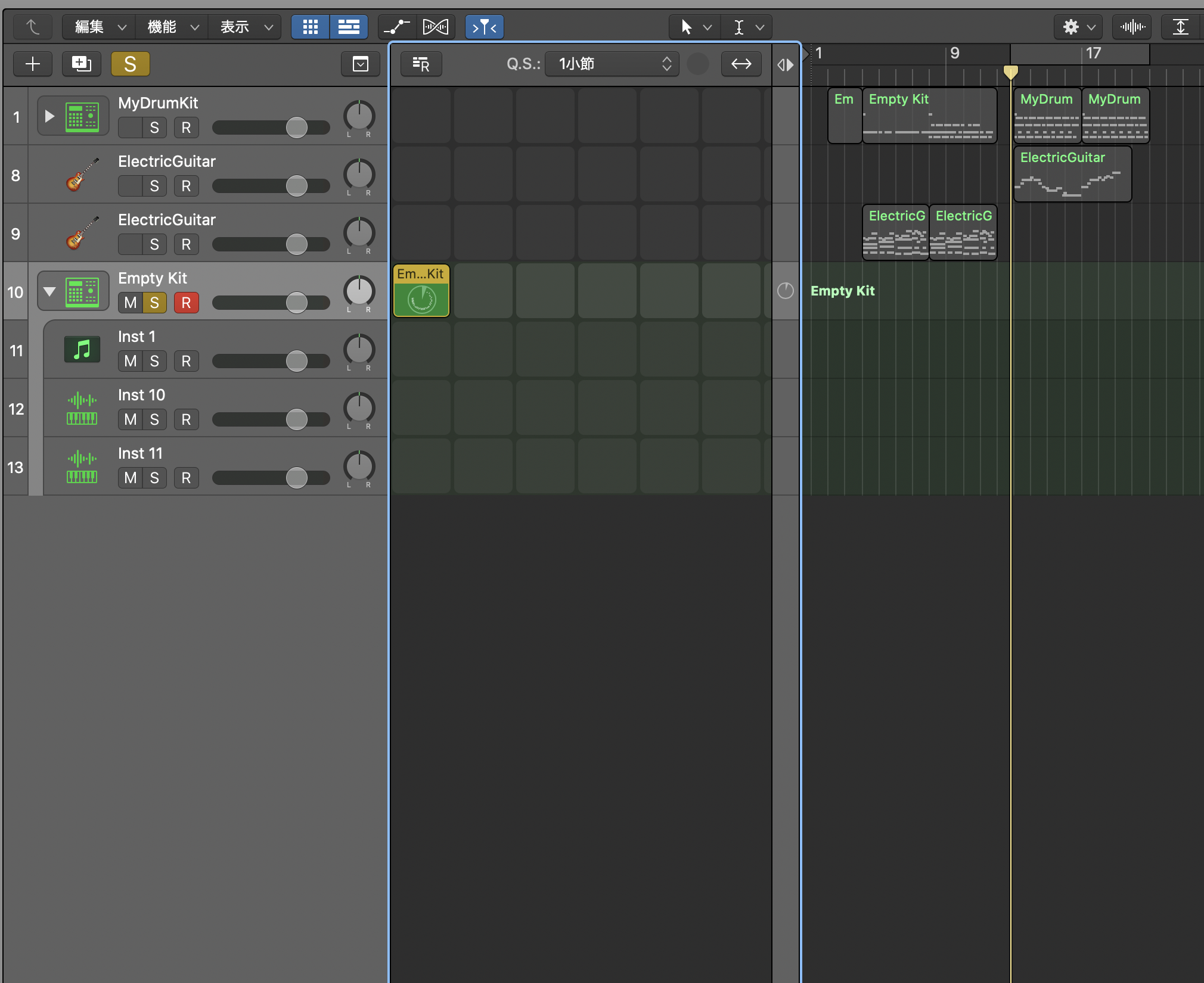This screenshot has width=1204, height=983.
Task: Click the Em...Kit loop cell
Action: click(x=421, y=291)
